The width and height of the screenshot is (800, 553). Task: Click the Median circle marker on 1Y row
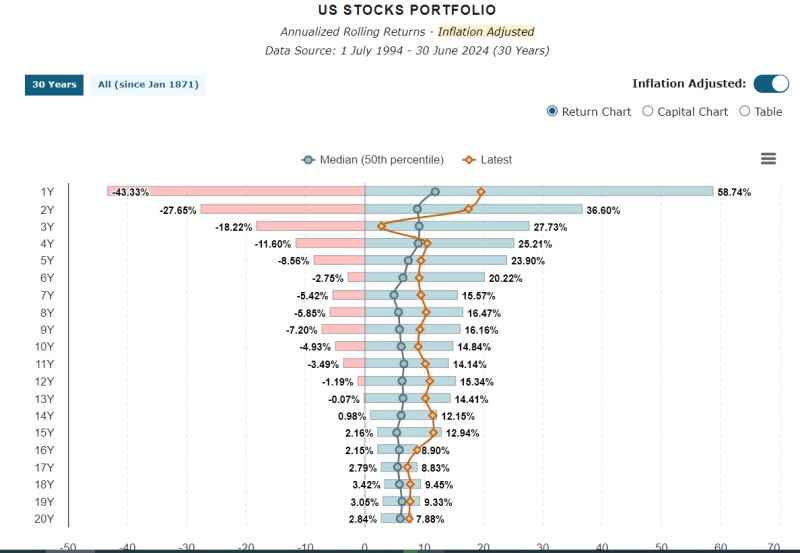pyautogui.click(x=435, y=192)
